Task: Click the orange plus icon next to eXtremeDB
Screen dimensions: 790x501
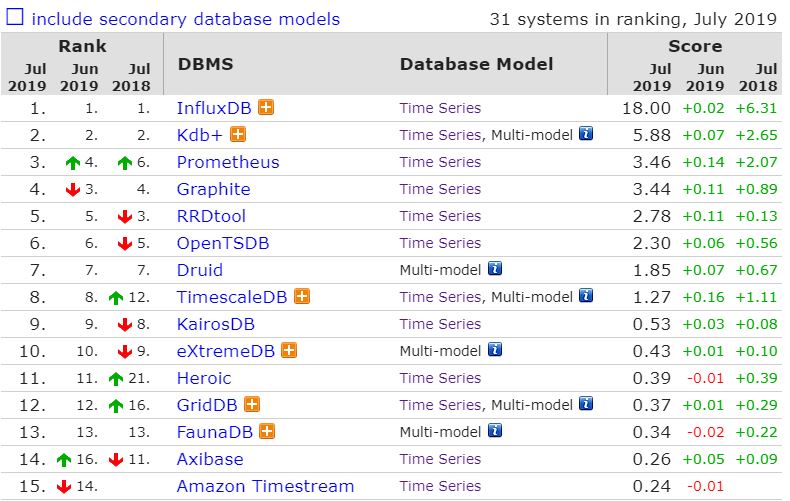Action: point(289,350)
